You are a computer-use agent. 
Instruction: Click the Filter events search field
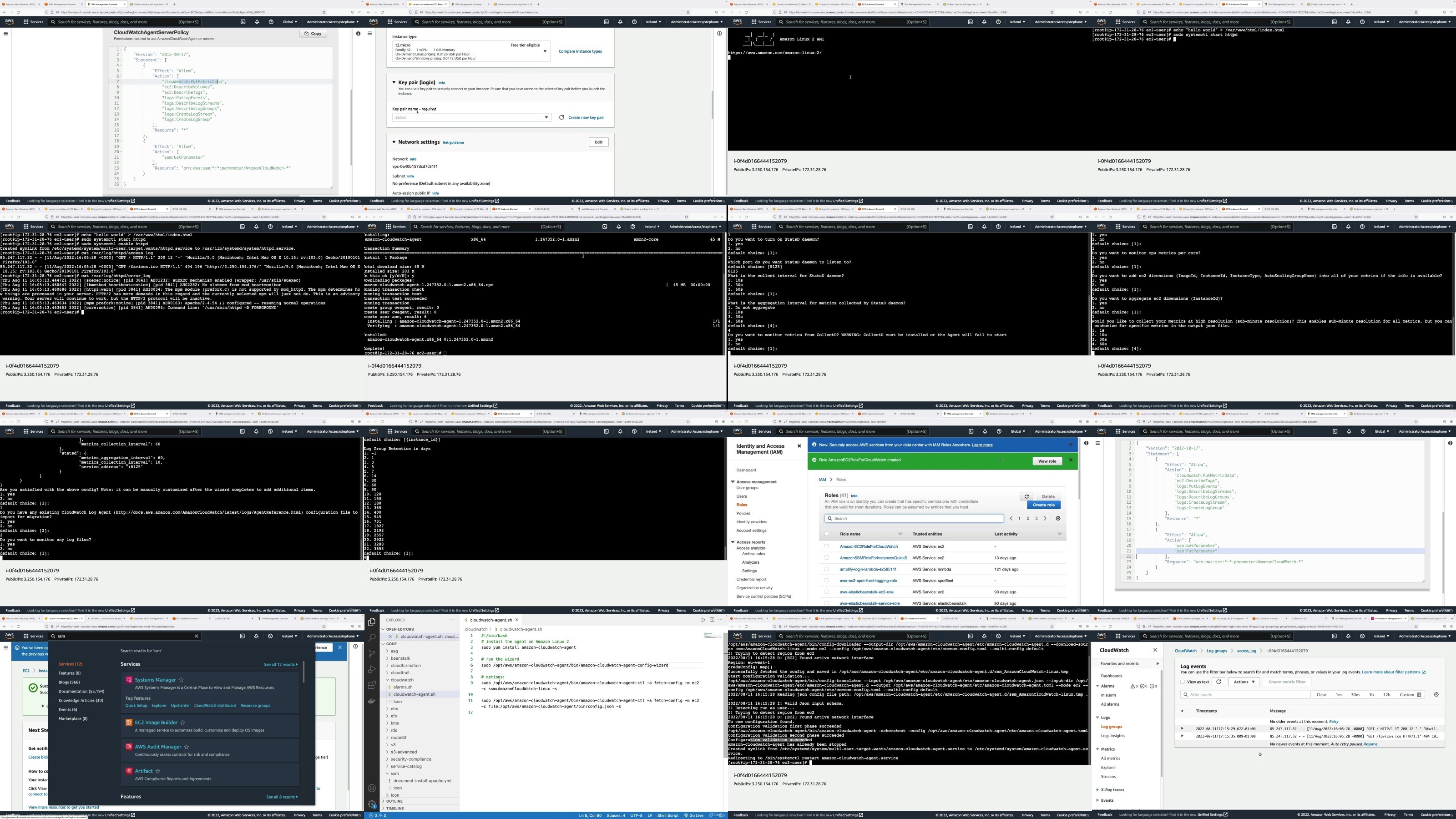point(1244,695)
